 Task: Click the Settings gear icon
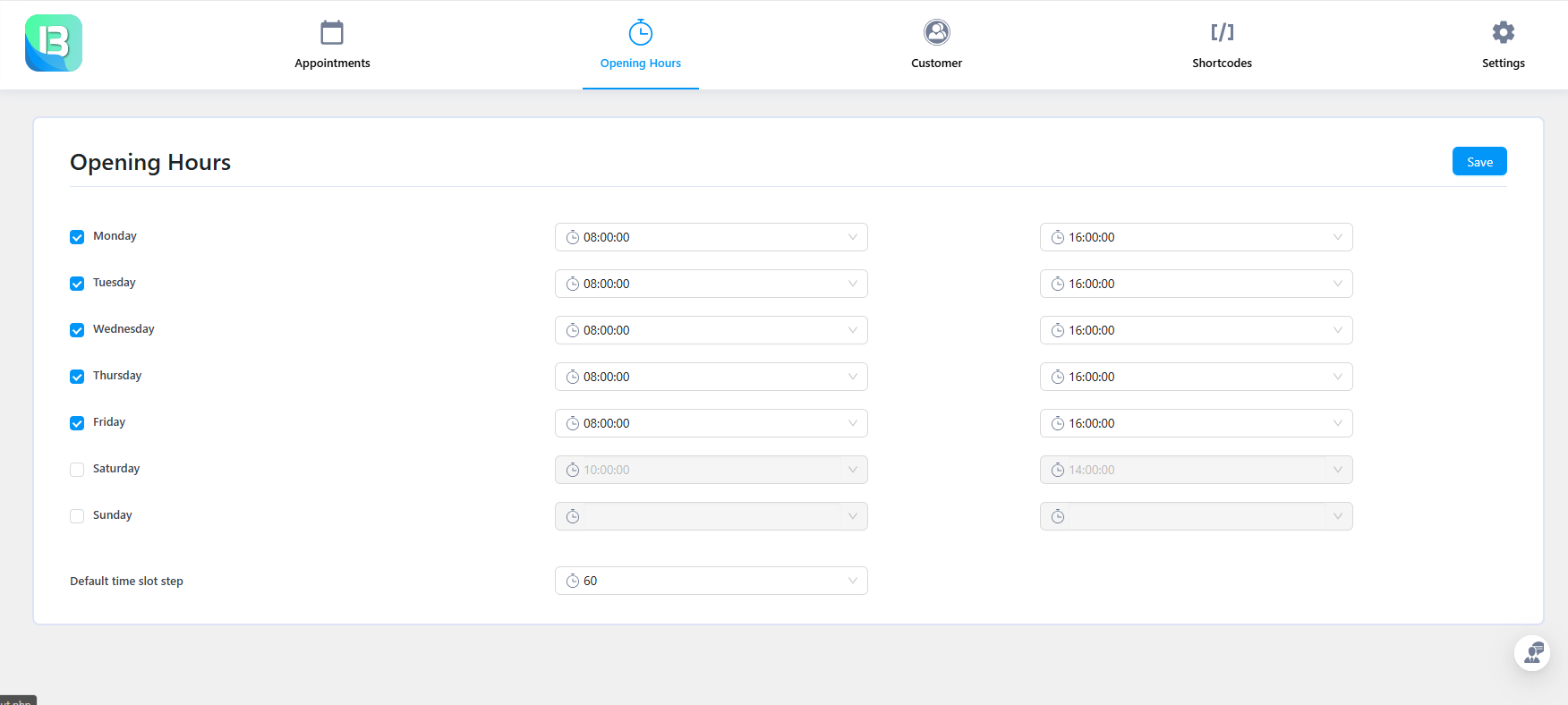(1504, 32)
